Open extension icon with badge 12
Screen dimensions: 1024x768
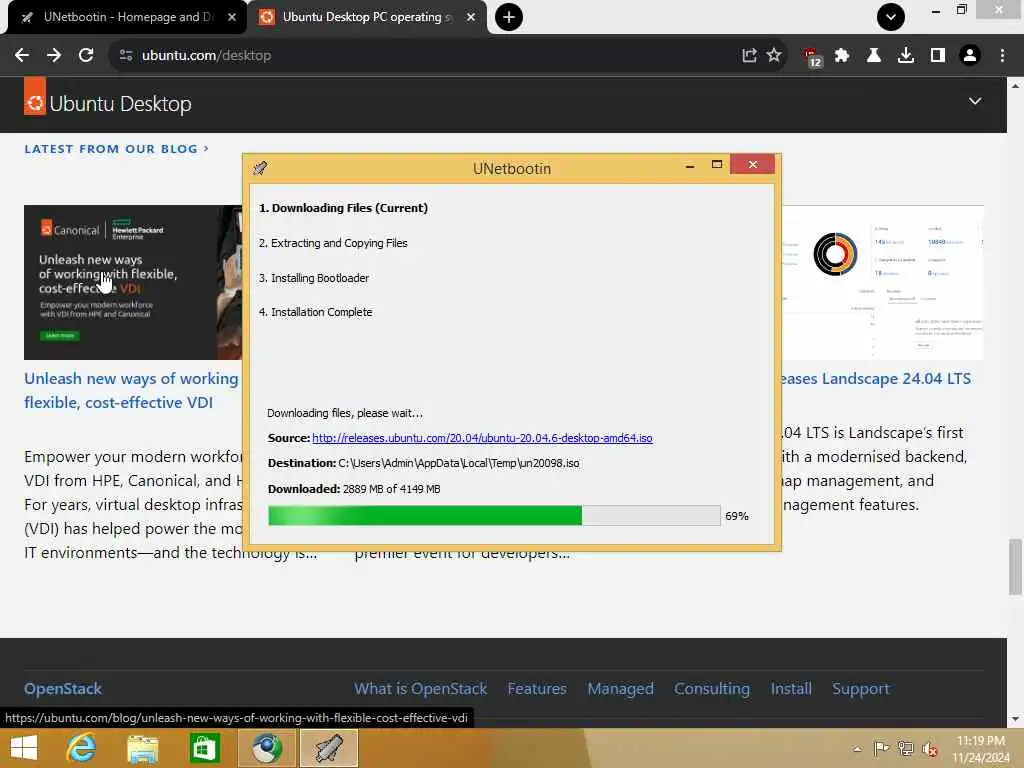click(x=812, y=57)
